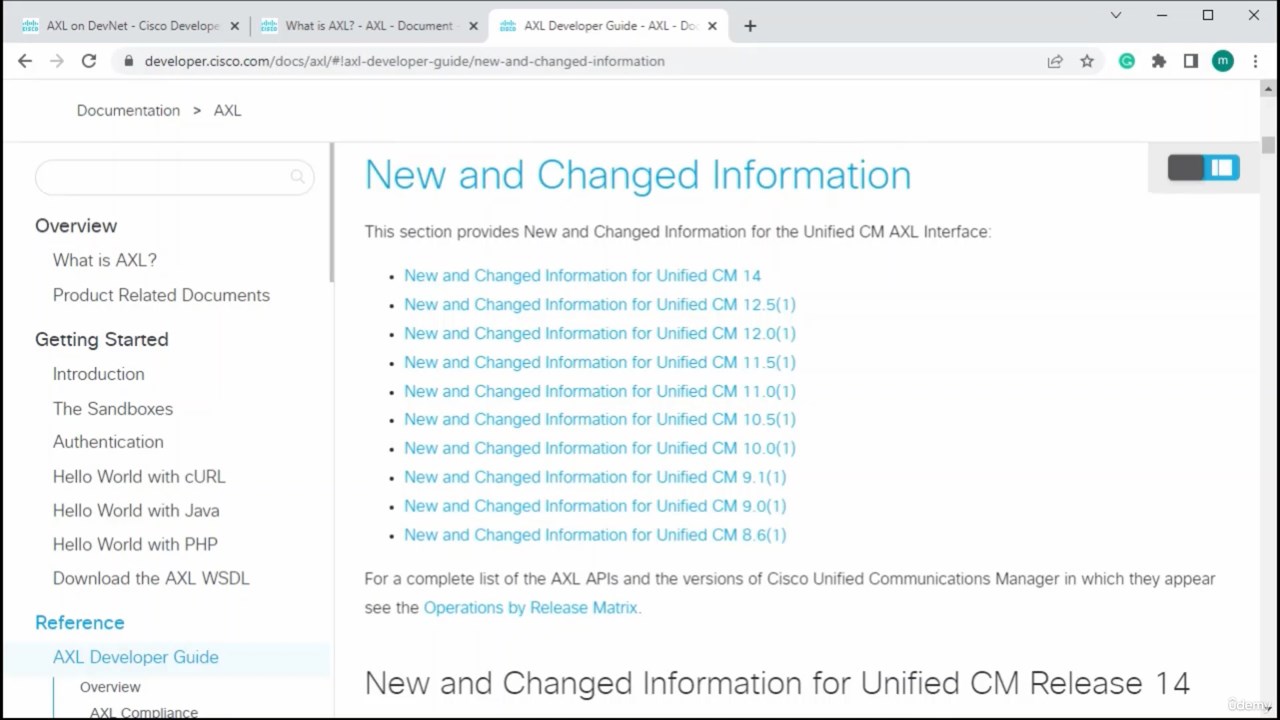
Task: Click the search magnifier icon in sidebar
Action: [297, 177]
